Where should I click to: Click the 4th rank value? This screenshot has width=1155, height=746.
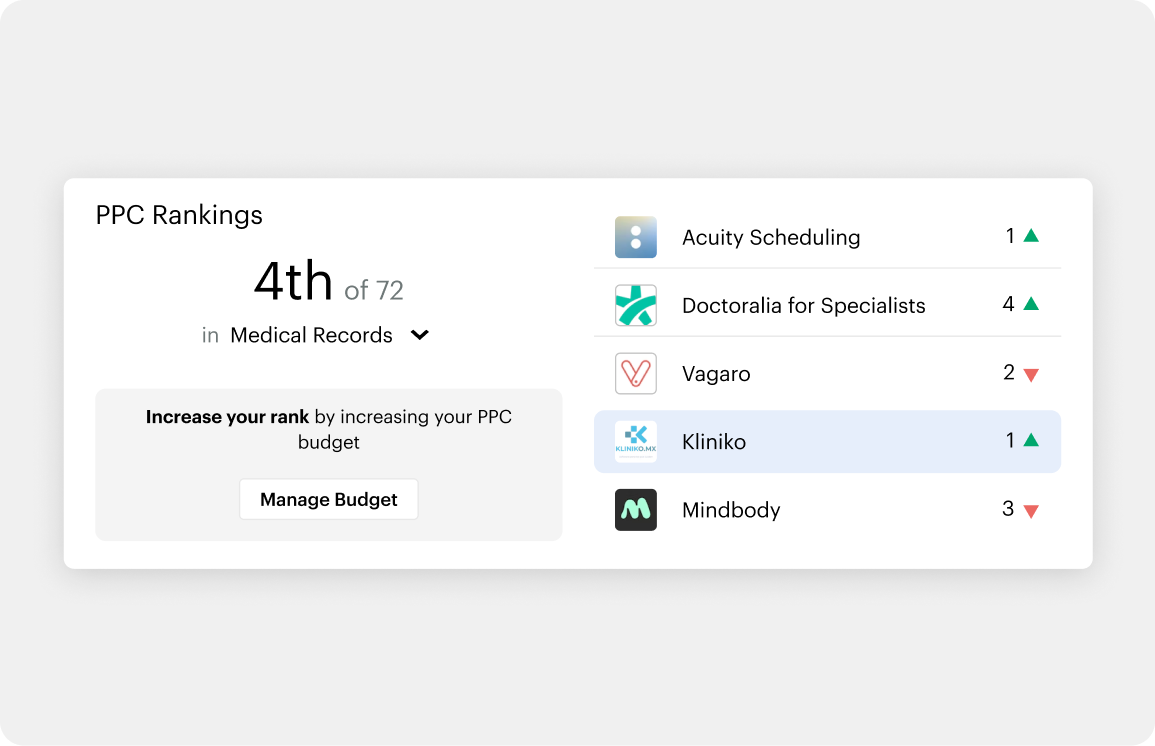[x=293, y=281]
